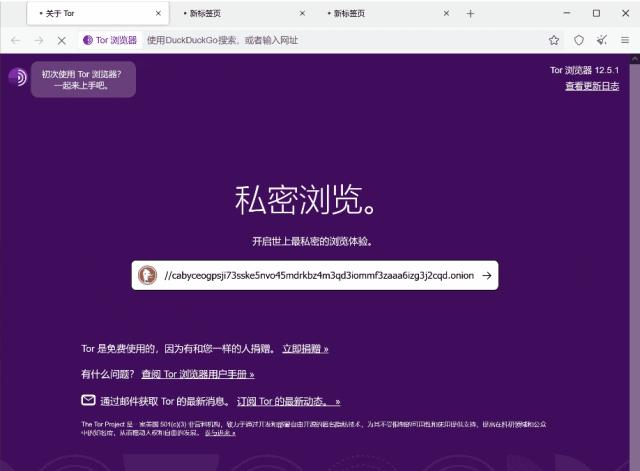Submit search with the arrow button

pyautogui.click(x=487, y=275)
